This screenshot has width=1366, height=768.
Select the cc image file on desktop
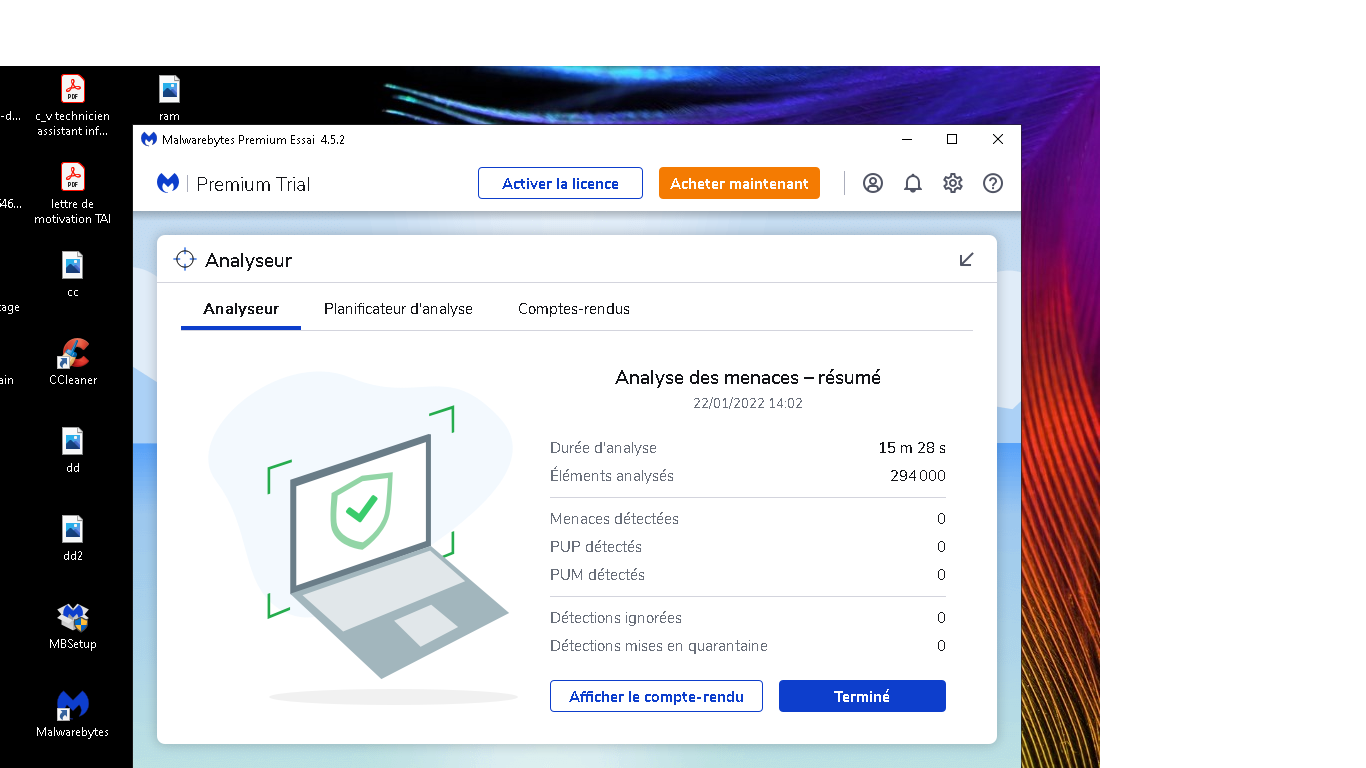(x=73, y=274)
